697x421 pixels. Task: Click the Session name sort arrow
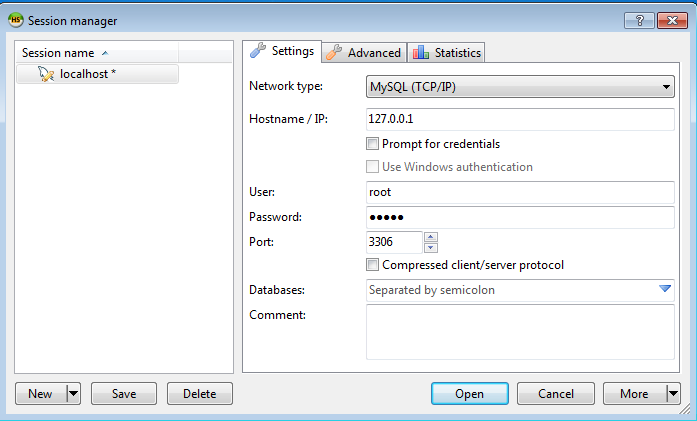pos(105,53)
